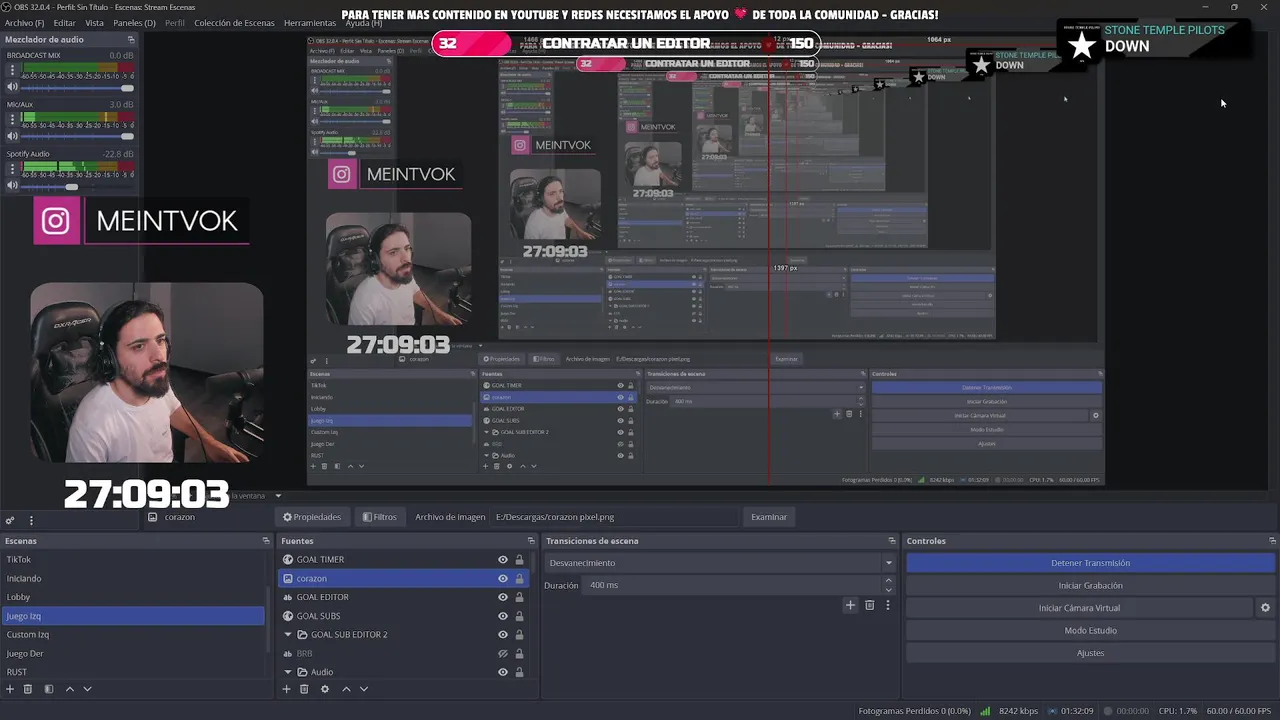
Task: Unlock the GOAL TIMER source
Action: 519,560
